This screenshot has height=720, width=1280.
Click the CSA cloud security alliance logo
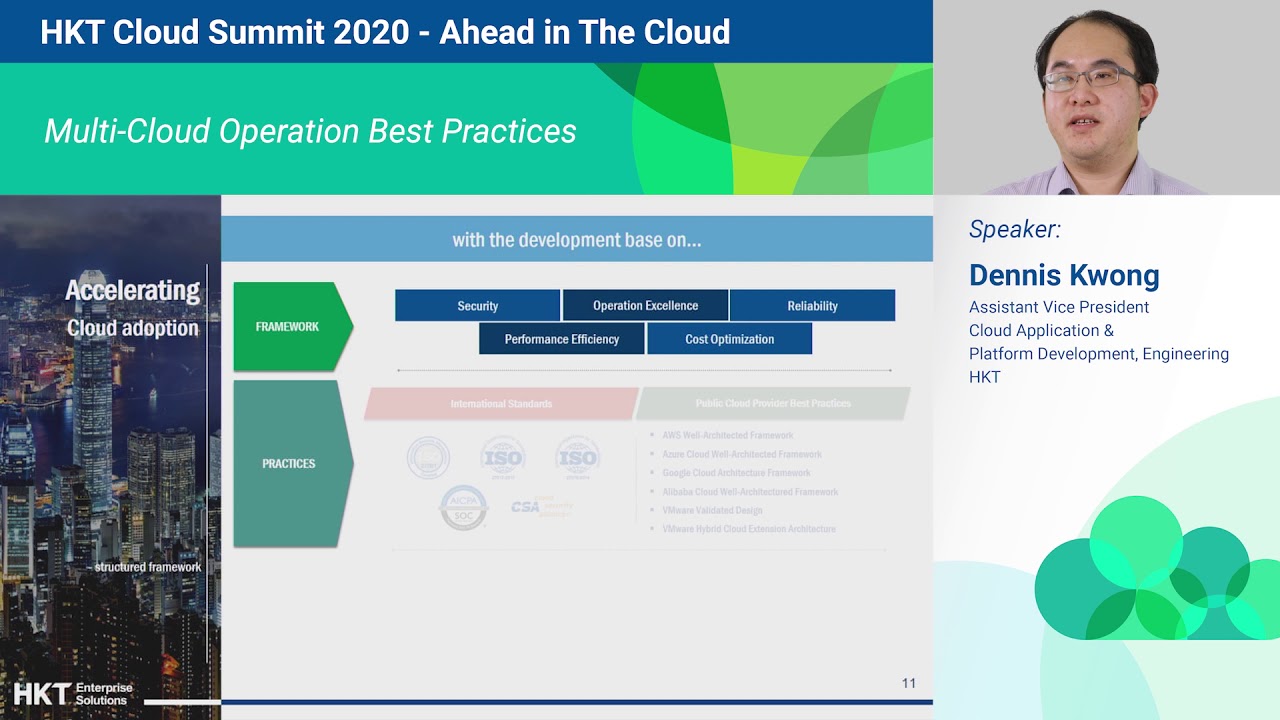(542, 507)
